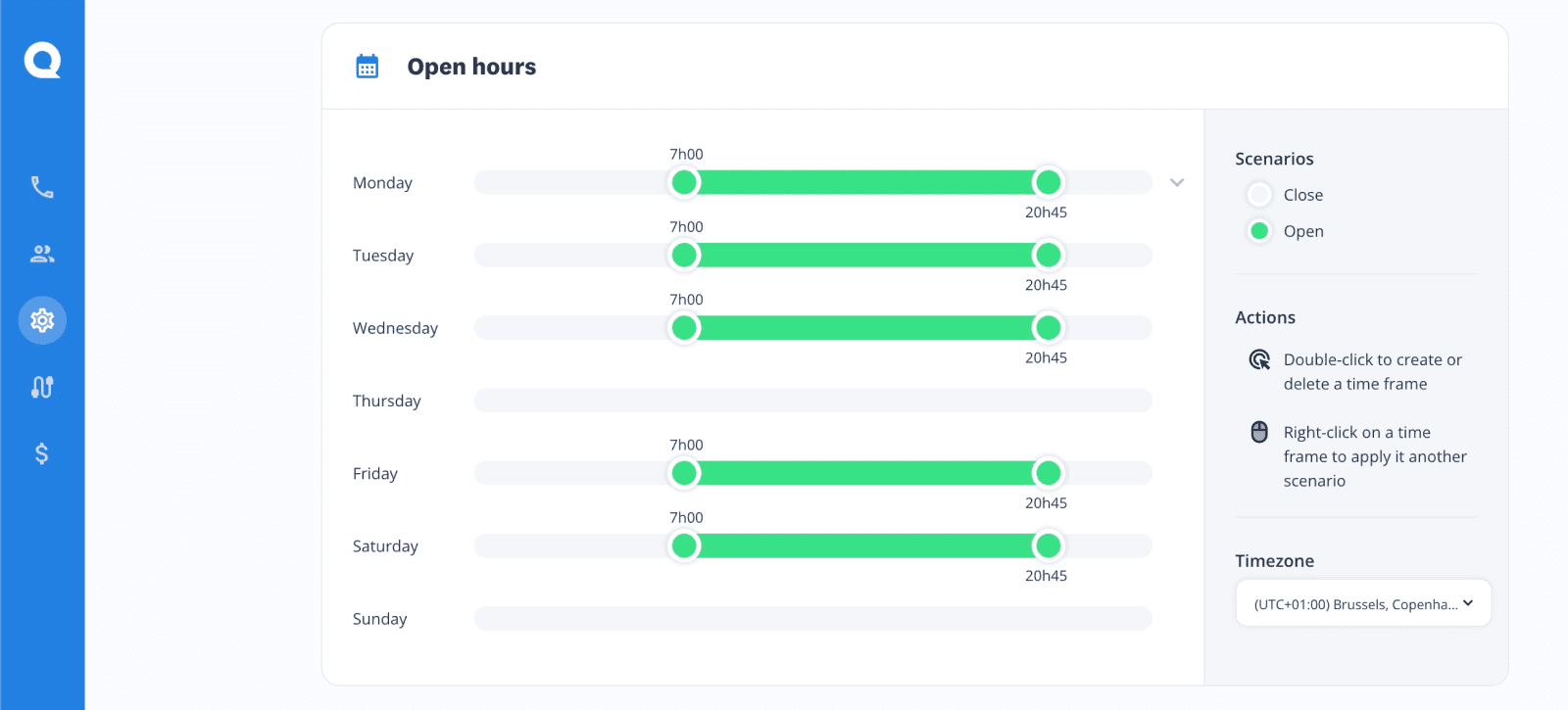The width and height of the screenshot is (1568, 710).
Task: Click Saturday's 7h00 start slider handle
Action: (x=685, y=545)
